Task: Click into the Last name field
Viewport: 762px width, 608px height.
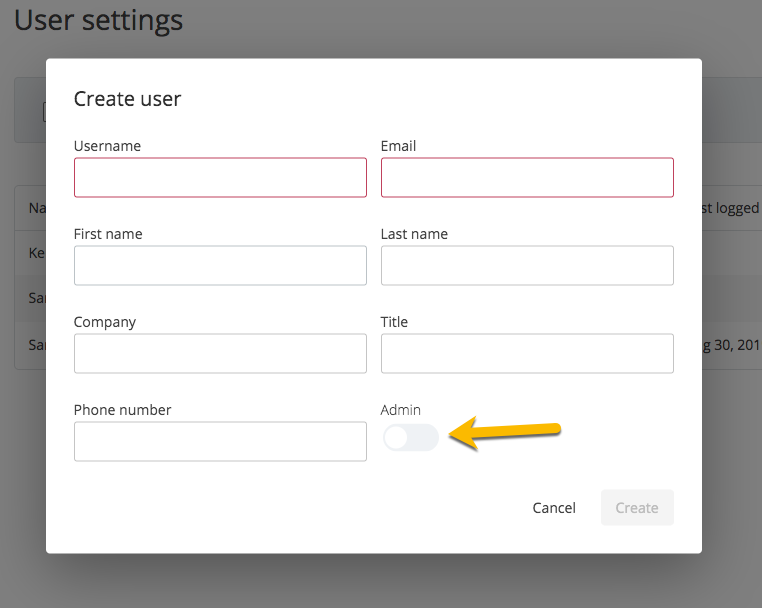Action: click(527, 265)
